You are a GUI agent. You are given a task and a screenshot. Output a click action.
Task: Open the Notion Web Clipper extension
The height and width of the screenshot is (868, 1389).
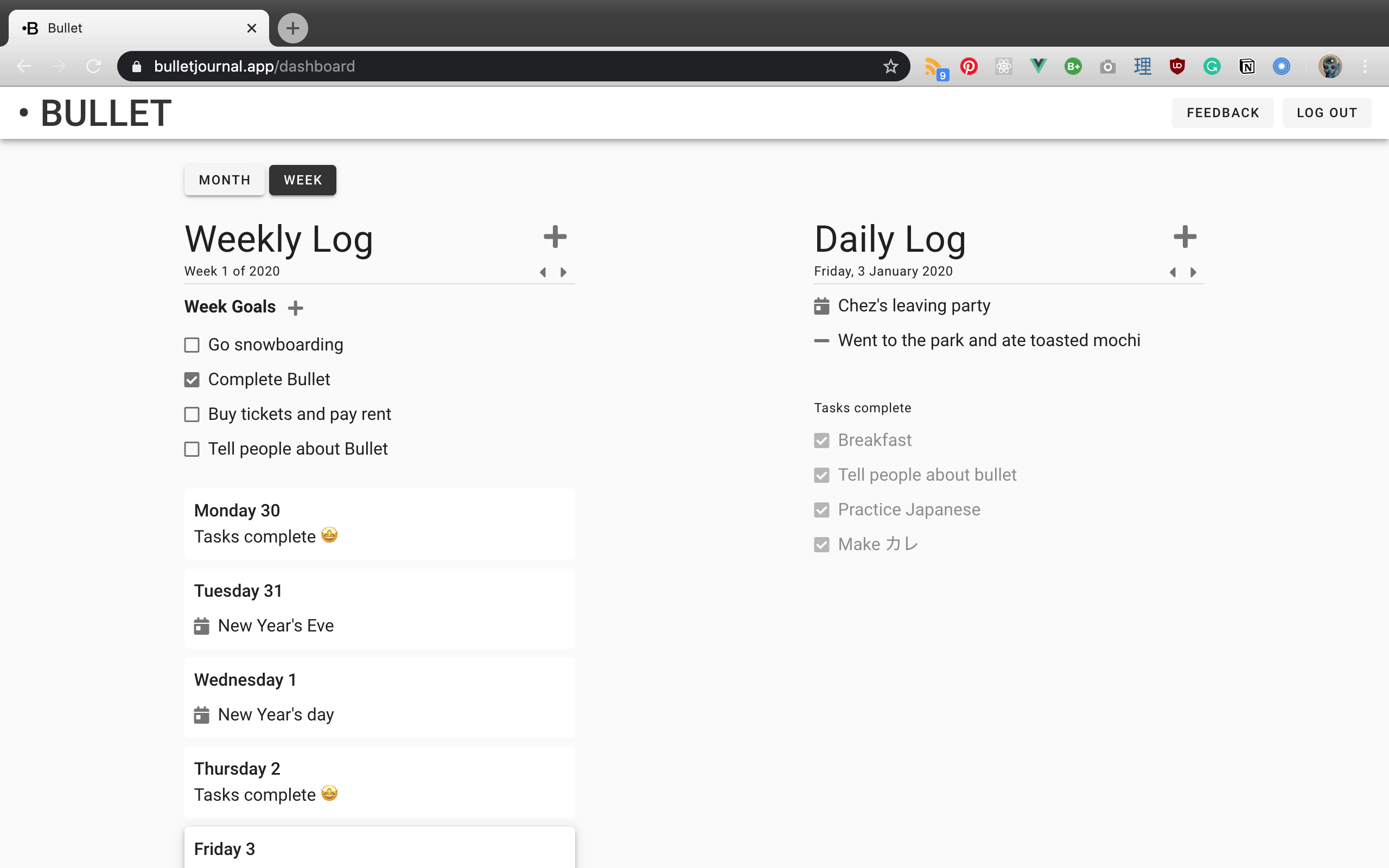[x=1246, y=66]
